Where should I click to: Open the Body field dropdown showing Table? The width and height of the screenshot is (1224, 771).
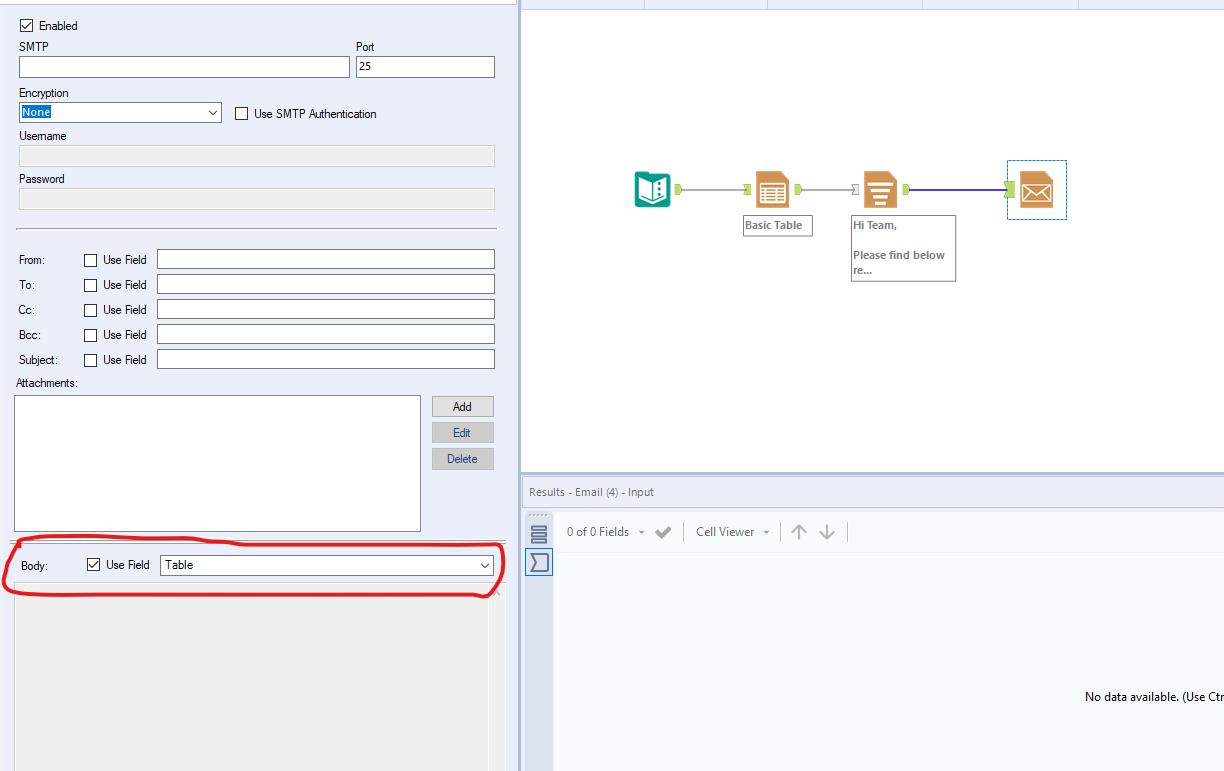(x=485, y=565)
